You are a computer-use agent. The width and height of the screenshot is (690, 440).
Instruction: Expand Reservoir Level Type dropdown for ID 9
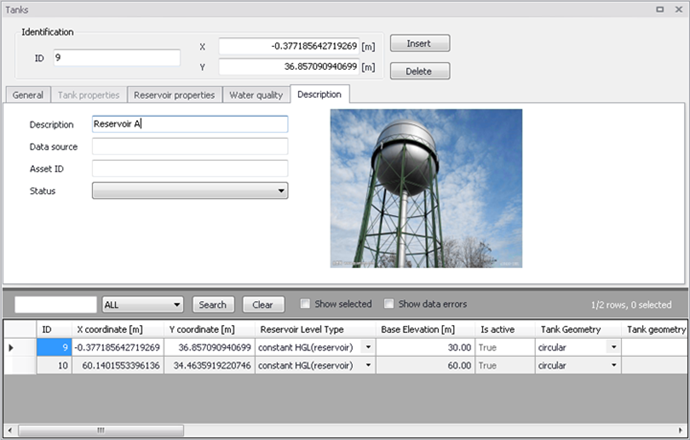pos(368,347)
